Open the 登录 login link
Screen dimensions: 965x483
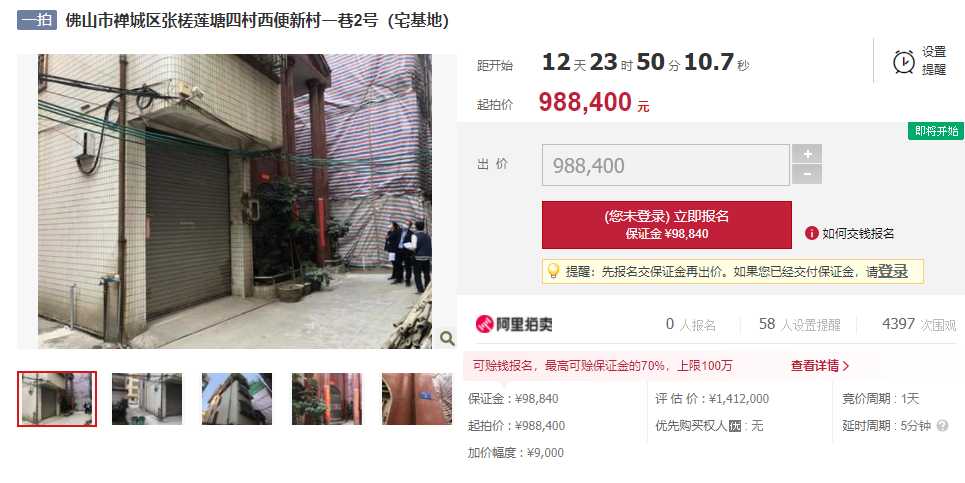893,271
